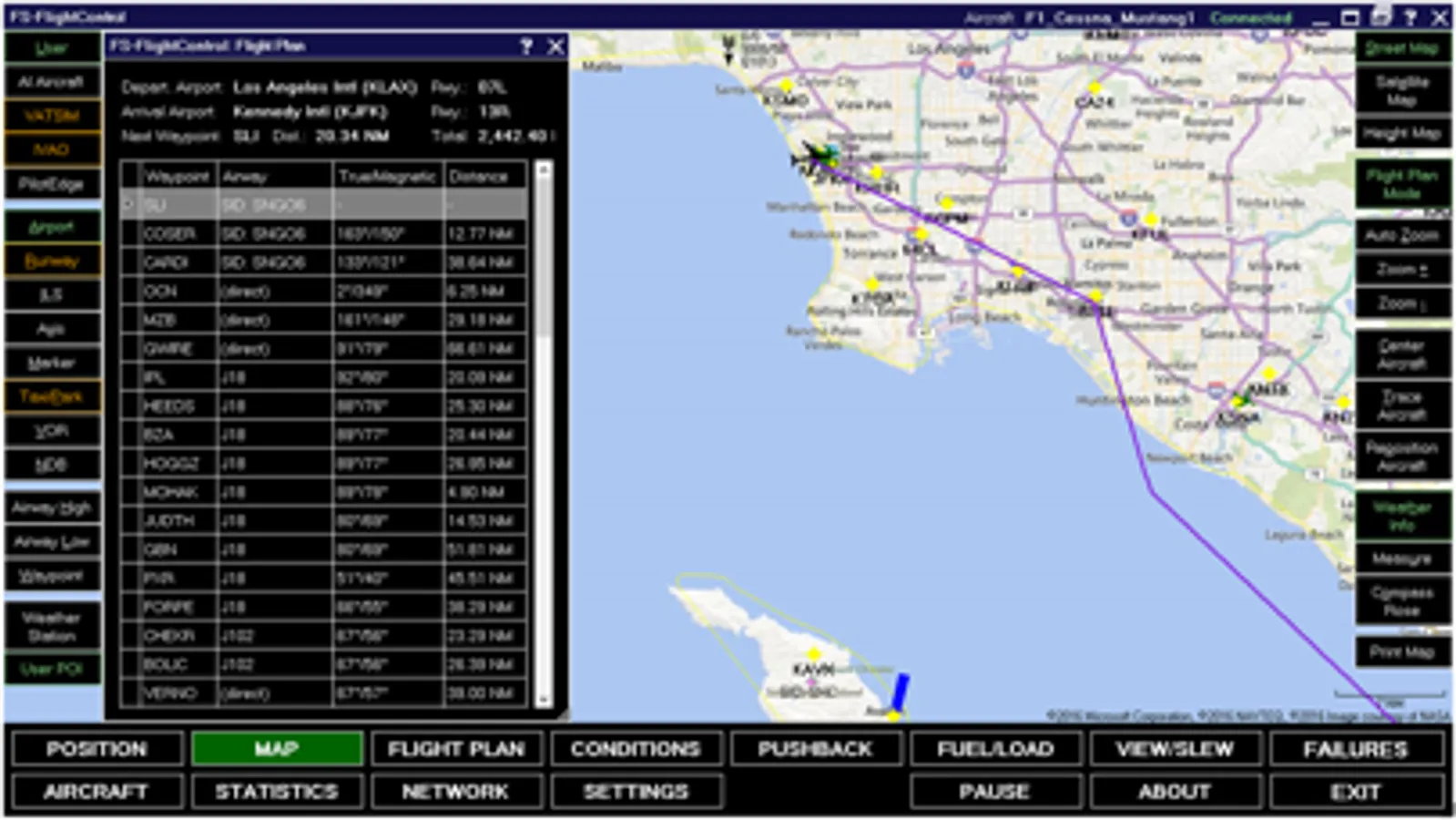Click the flight plan list scroll-up arrow
1456x820 pixels.
coord(544,169)
